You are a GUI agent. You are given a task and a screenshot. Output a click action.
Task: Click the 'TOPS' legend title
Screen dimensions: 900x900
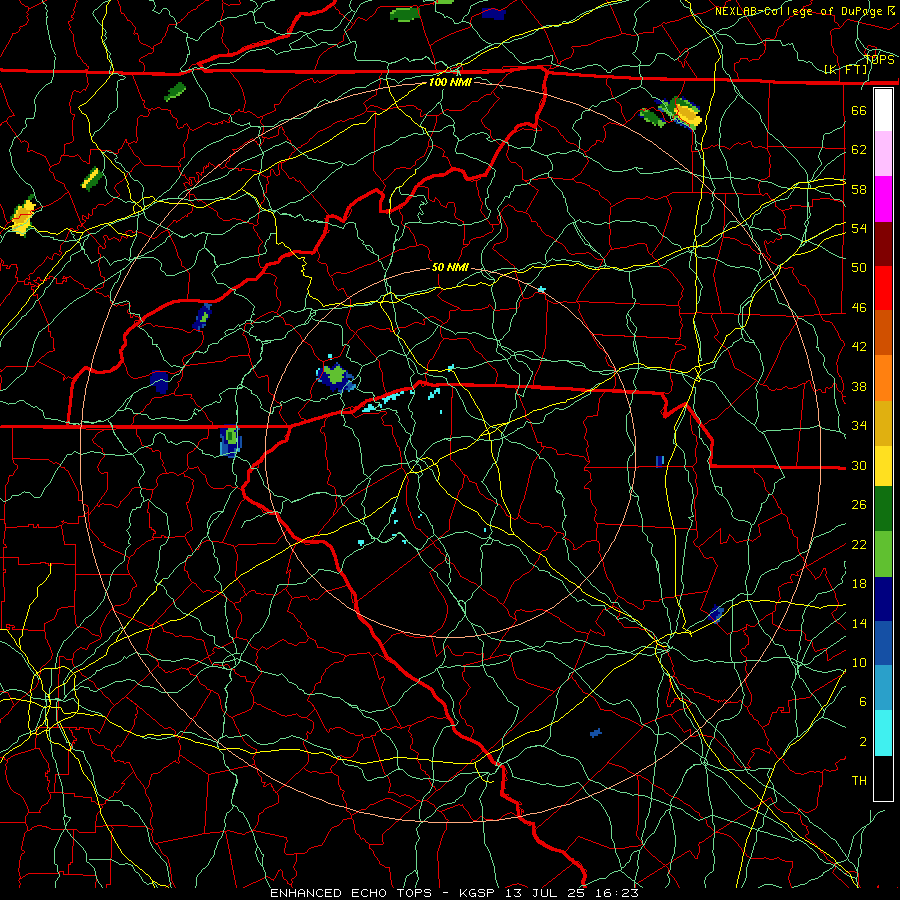(880, 60)
